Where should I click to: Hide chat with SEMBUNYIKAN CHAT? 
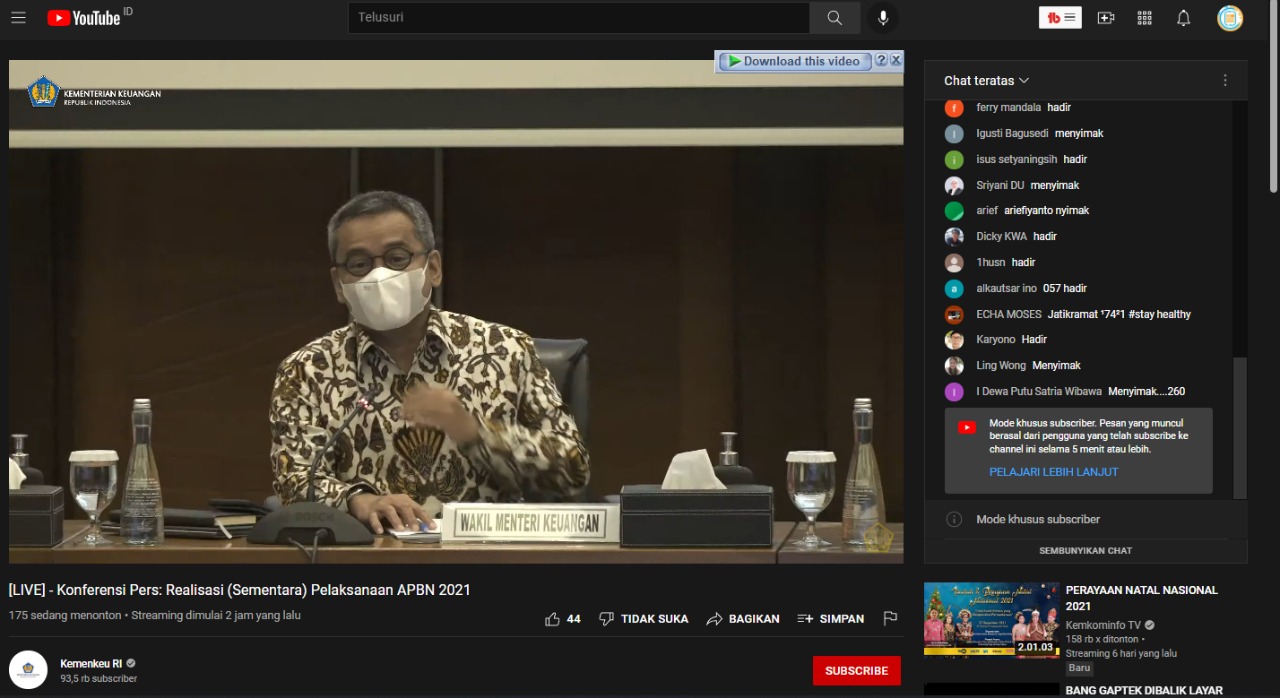pos(1085,551)
